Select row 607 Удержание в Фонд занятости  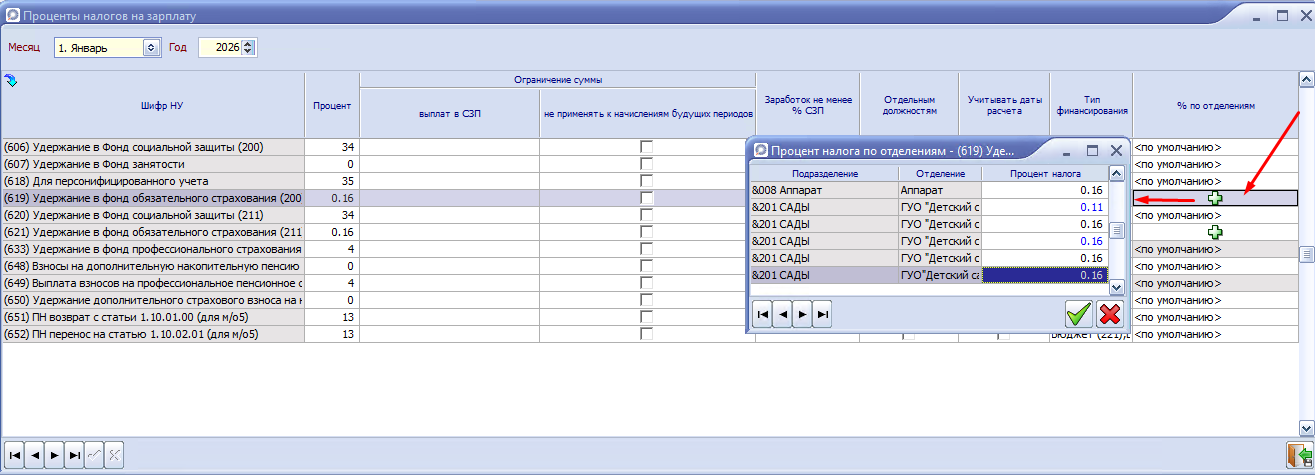(153, 164)
